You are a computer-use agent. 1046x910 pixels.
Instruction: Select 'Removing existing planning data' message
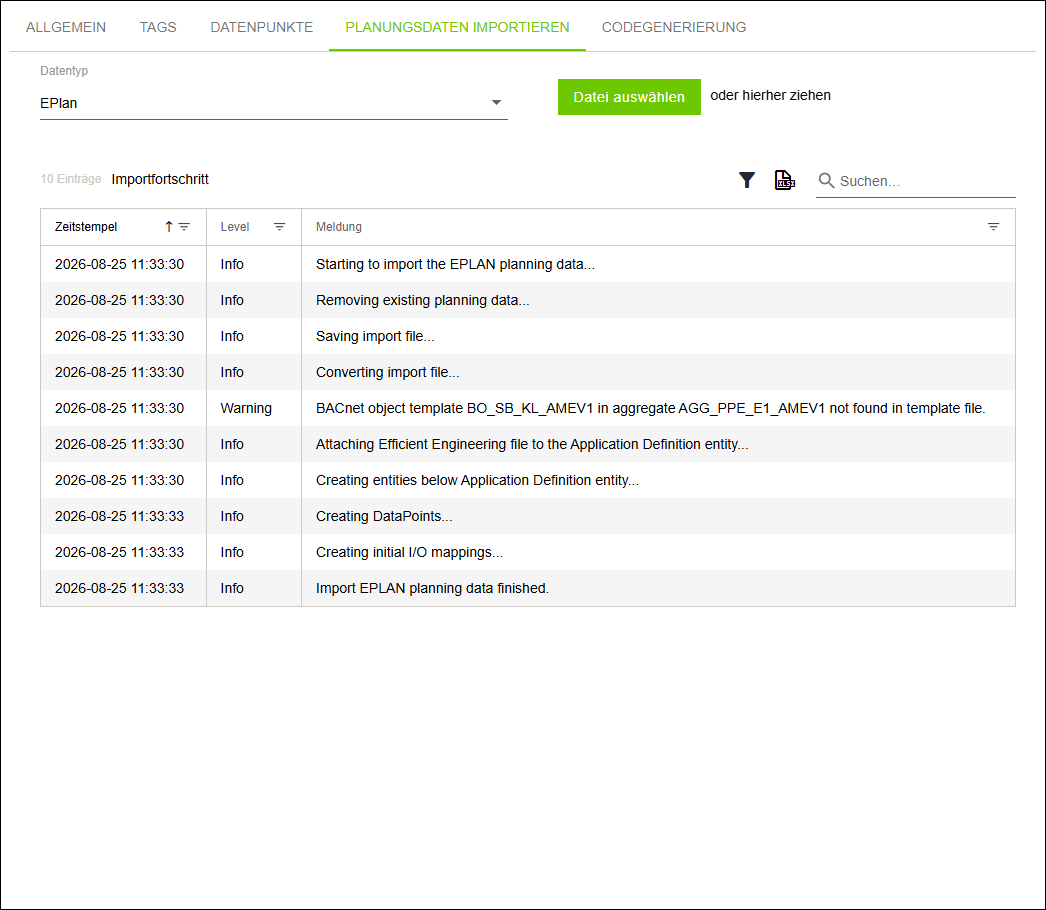(x=422, y=300)
